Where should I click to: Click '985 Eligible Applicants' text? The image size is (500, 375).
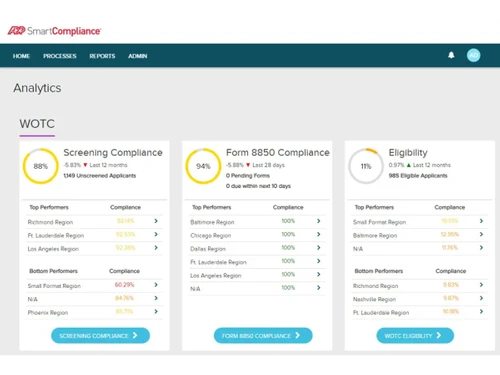point(418,176)
